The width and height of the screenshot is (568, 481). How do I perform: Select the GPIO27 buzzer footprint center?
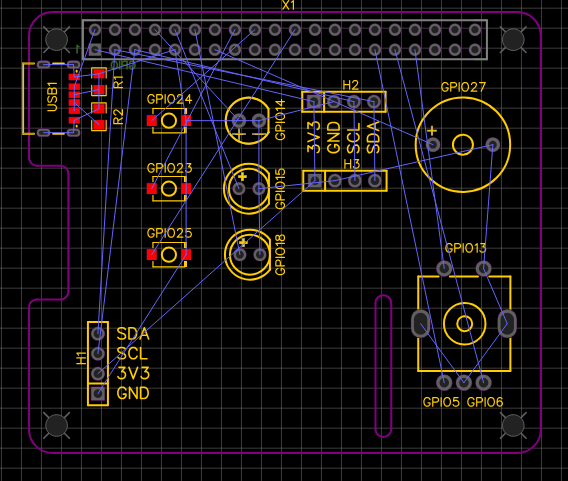[x=463, y=145]
